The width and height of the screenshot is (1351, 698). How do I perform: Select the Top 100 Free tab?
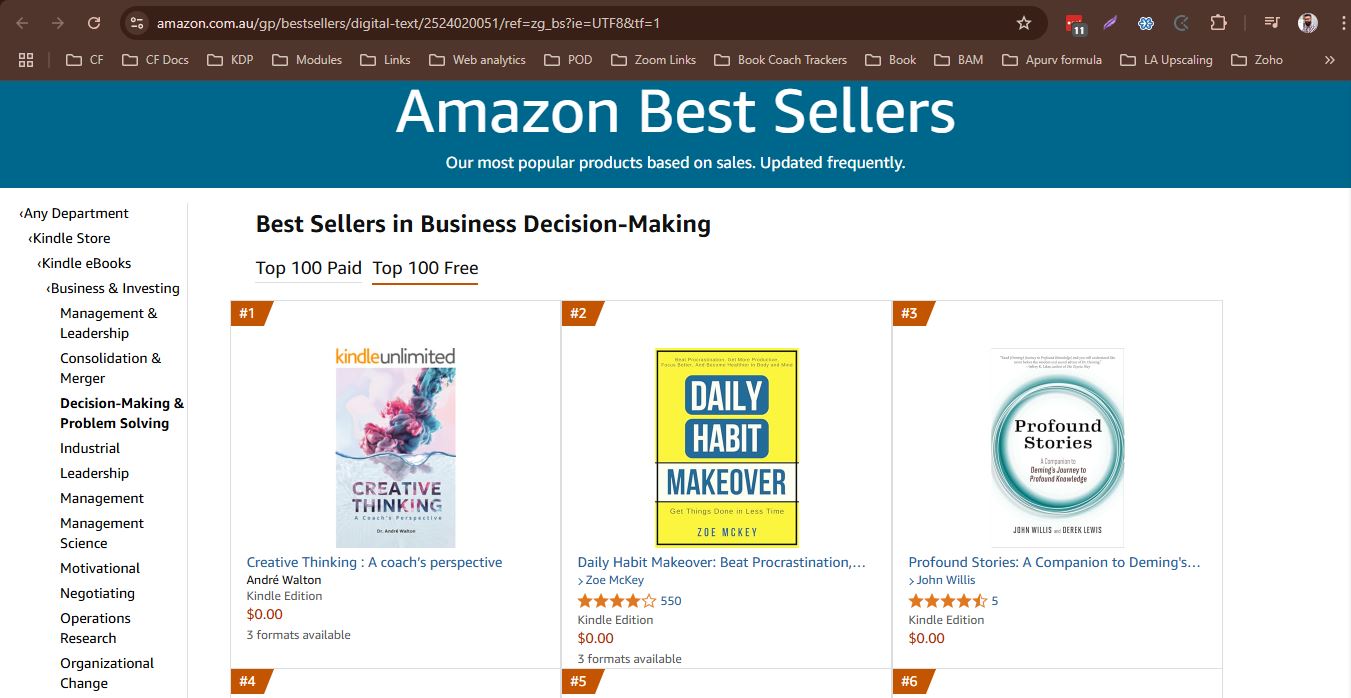[x=425, y=268]
